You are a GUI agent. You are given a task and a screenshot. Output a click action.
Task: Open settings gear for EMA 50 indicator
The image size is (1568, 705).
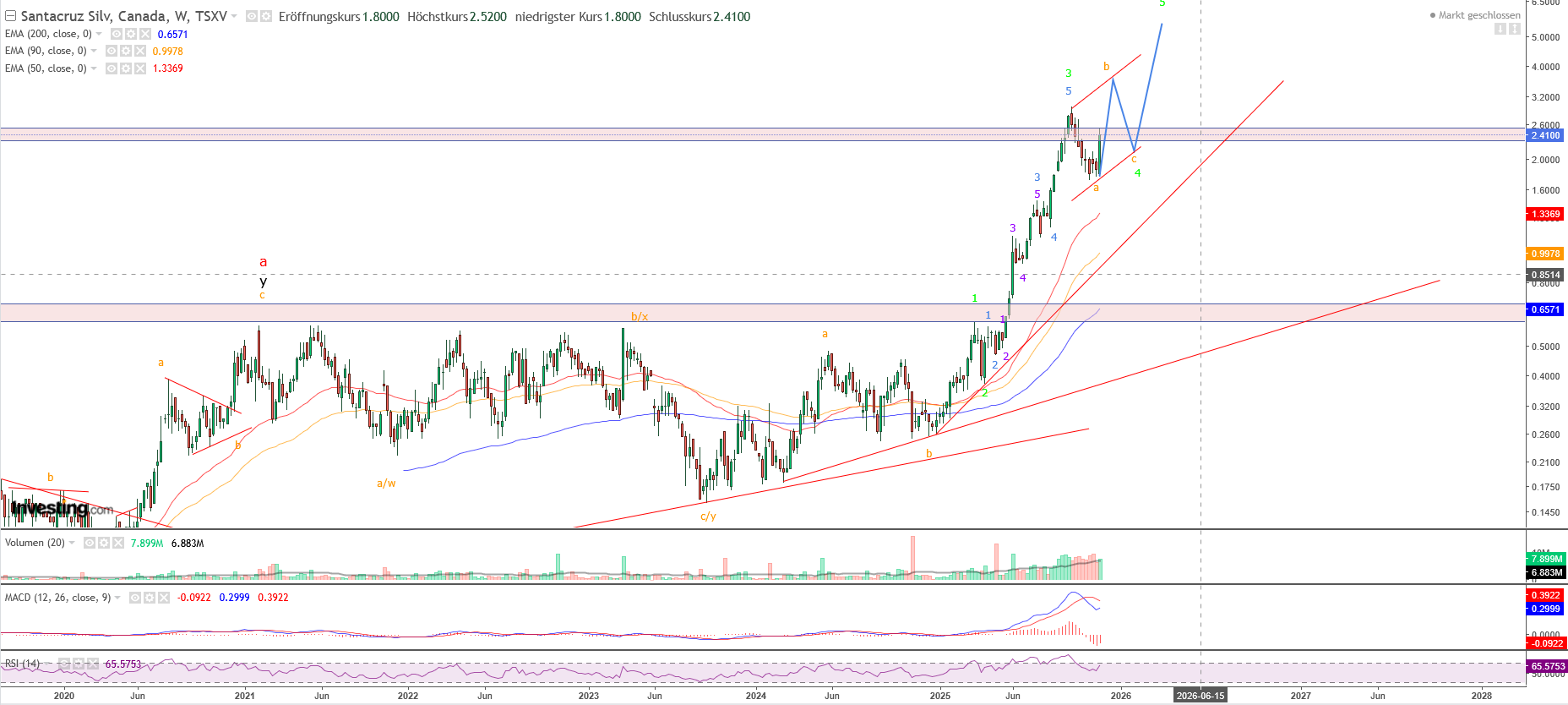[126, 68]
